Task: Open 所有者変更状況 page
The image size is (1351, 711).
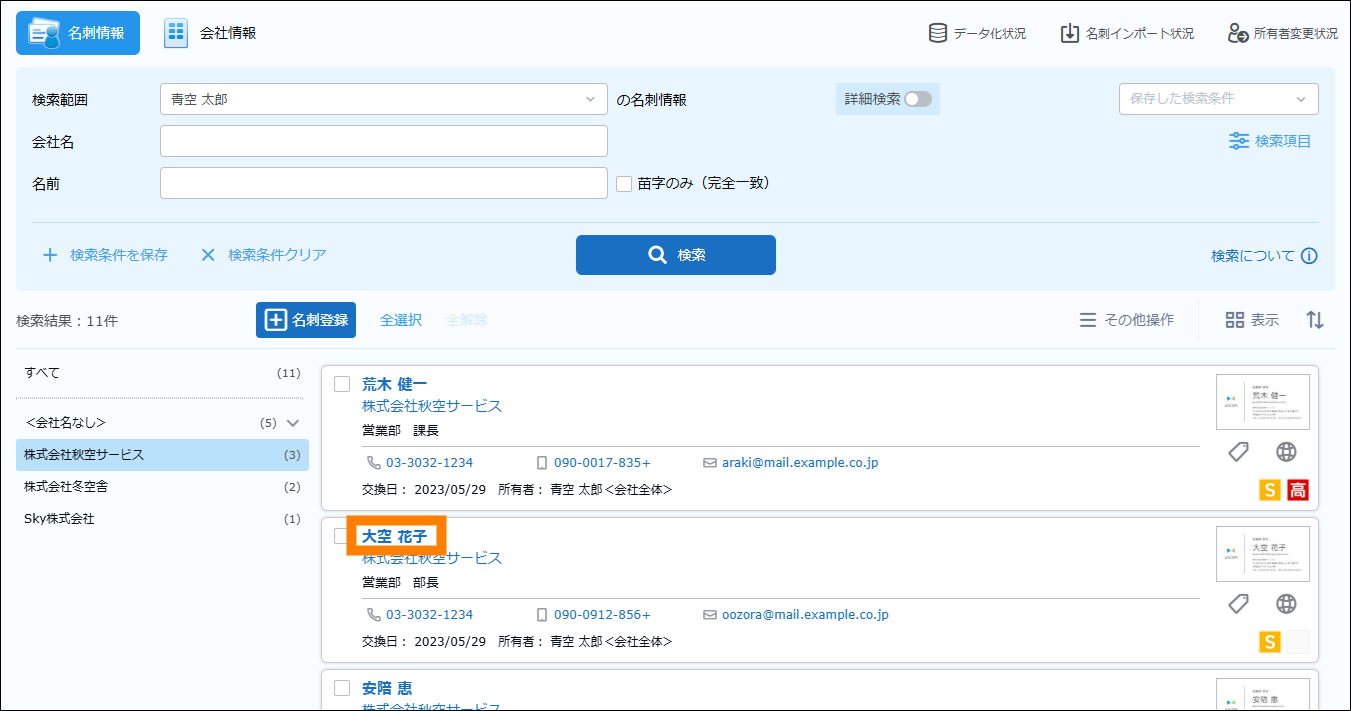Action: coord(1282,33)
